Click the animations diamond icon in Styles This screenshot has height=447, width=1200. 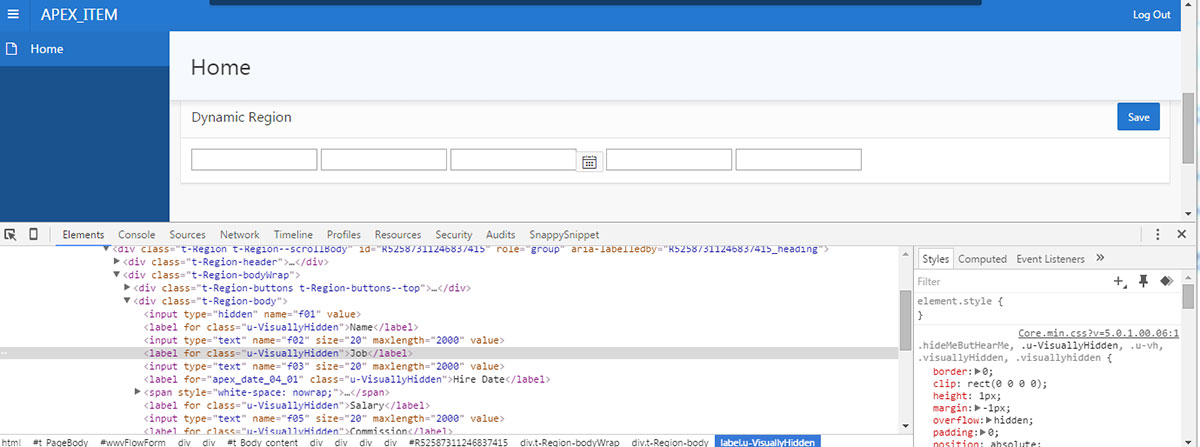[1165, 282]
